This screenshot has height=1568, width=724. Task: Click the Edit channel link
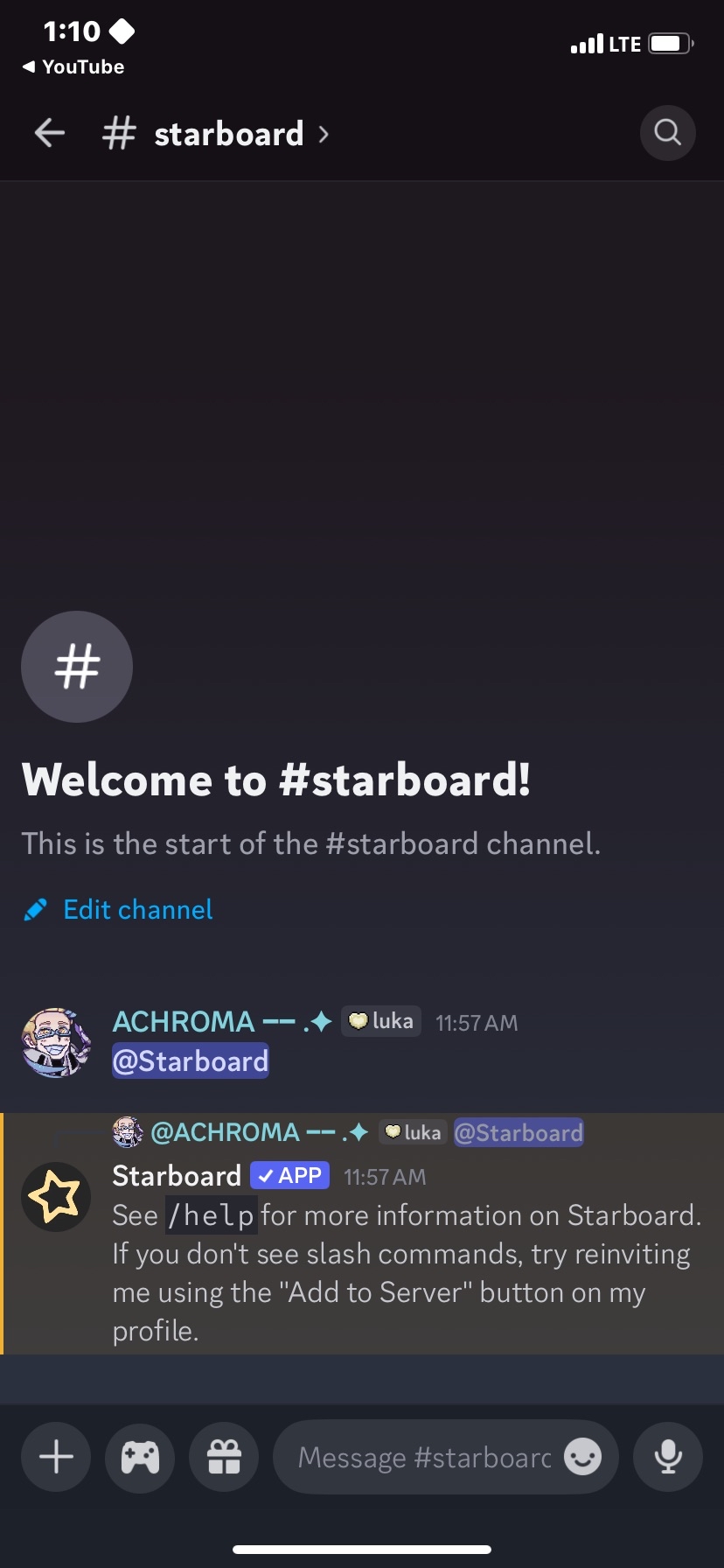click(x=138, y=910)
